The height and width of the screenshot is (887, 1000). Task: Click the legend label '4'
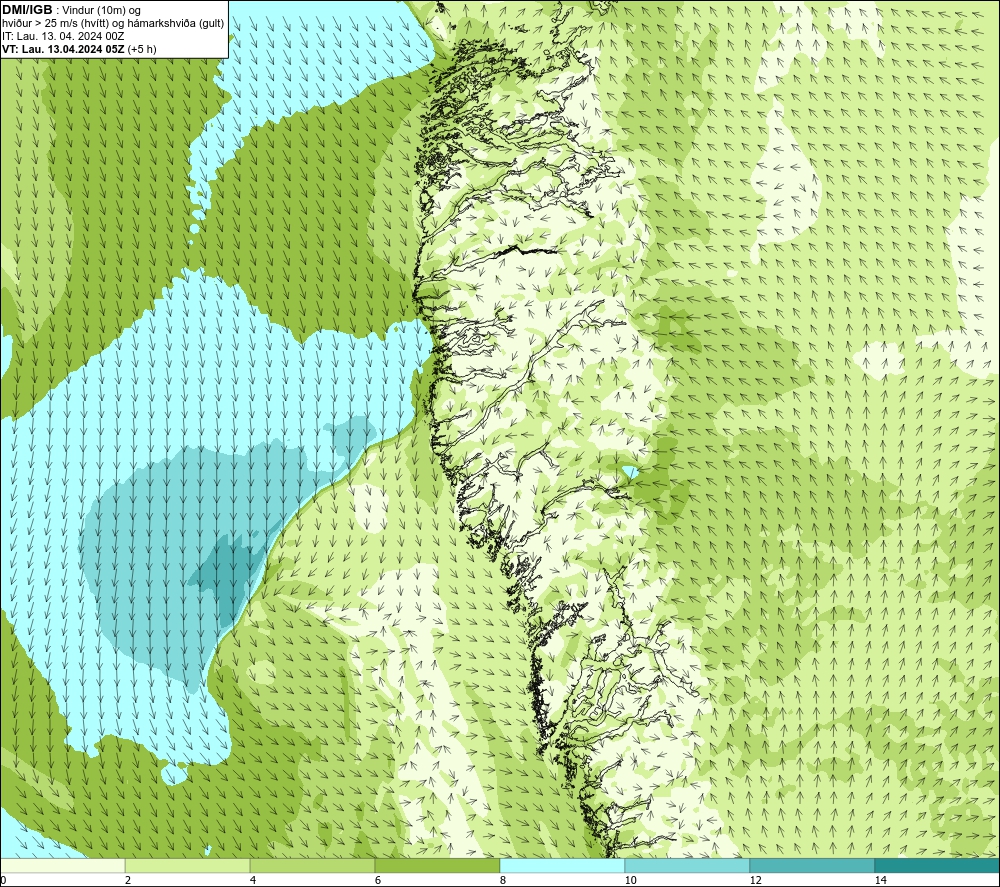tap(253, 880)
